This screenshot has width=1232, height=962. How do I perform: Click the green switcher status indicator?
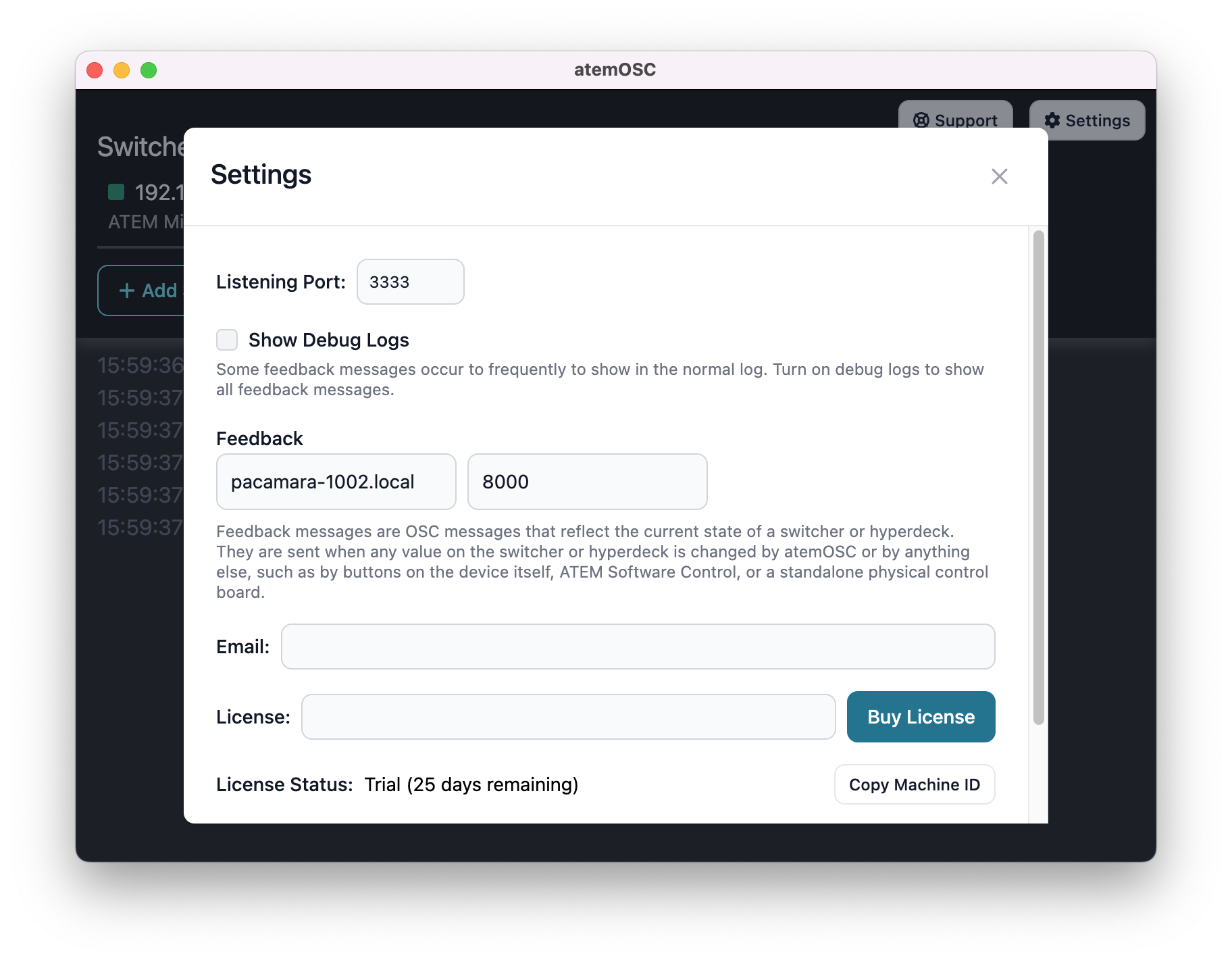116,192
